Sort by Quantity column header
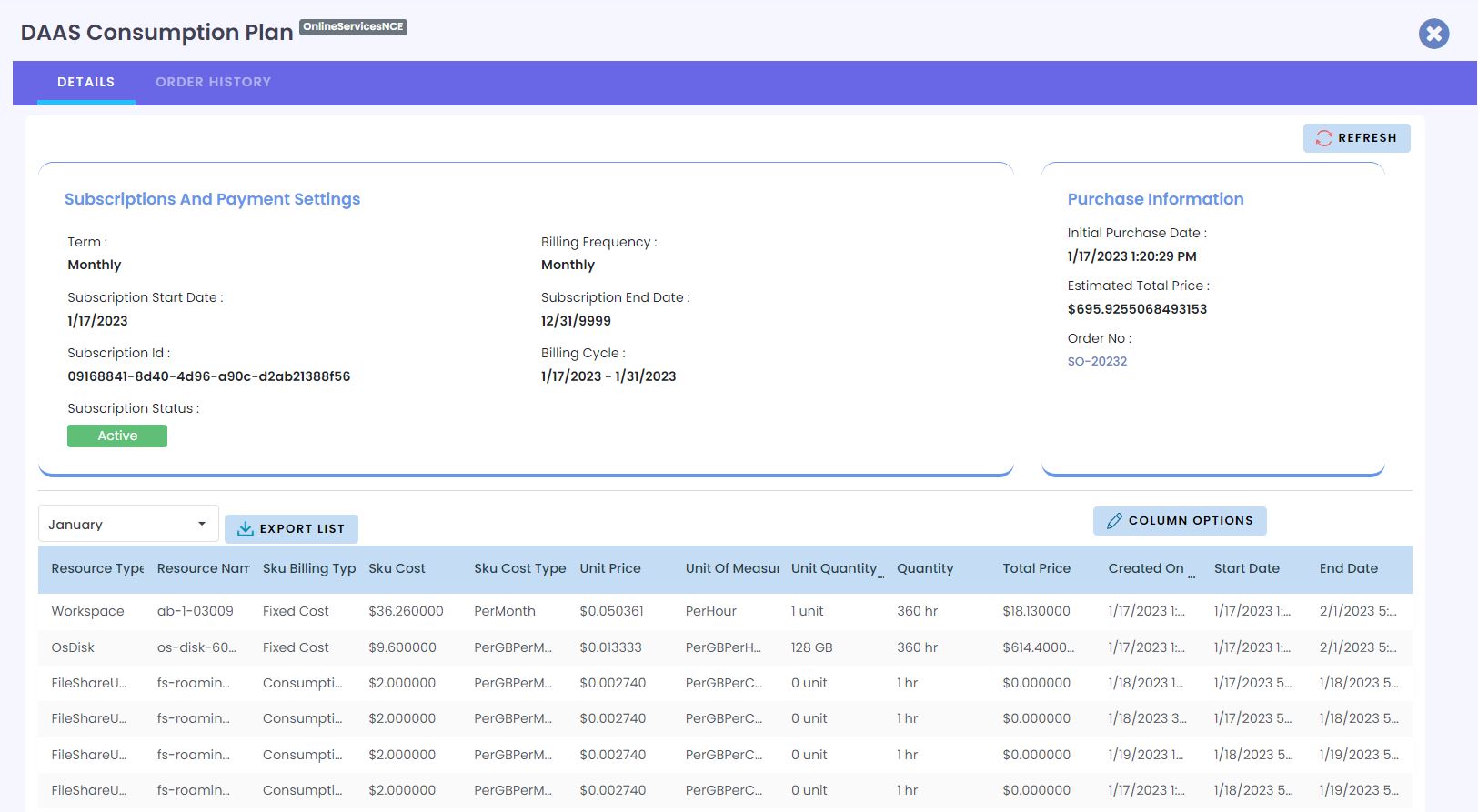Viewport: 1478px width, 812px height. 925,568
